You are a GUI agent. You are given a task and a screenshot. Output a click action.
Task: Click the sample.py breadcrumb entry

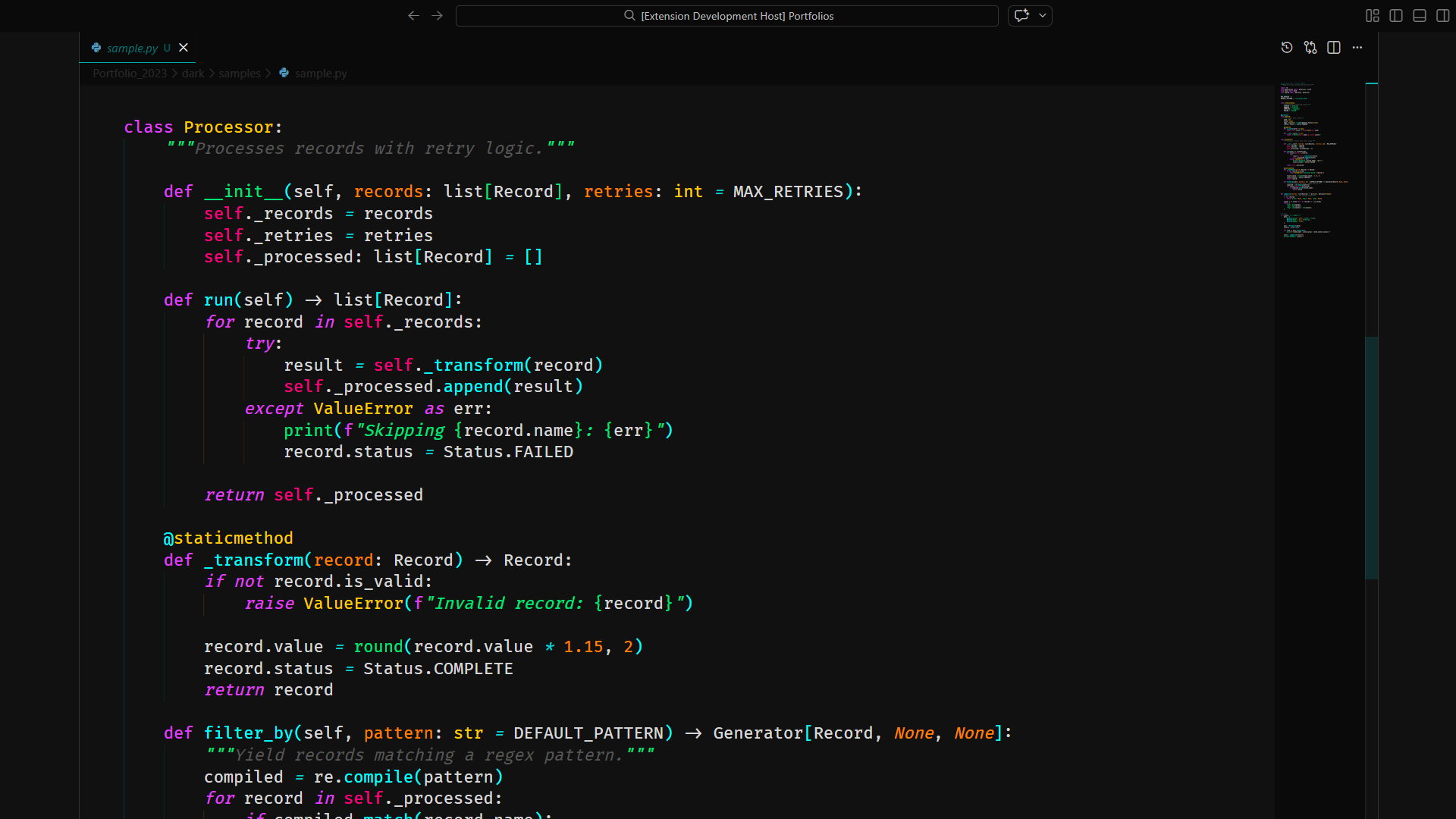[321, 73]
